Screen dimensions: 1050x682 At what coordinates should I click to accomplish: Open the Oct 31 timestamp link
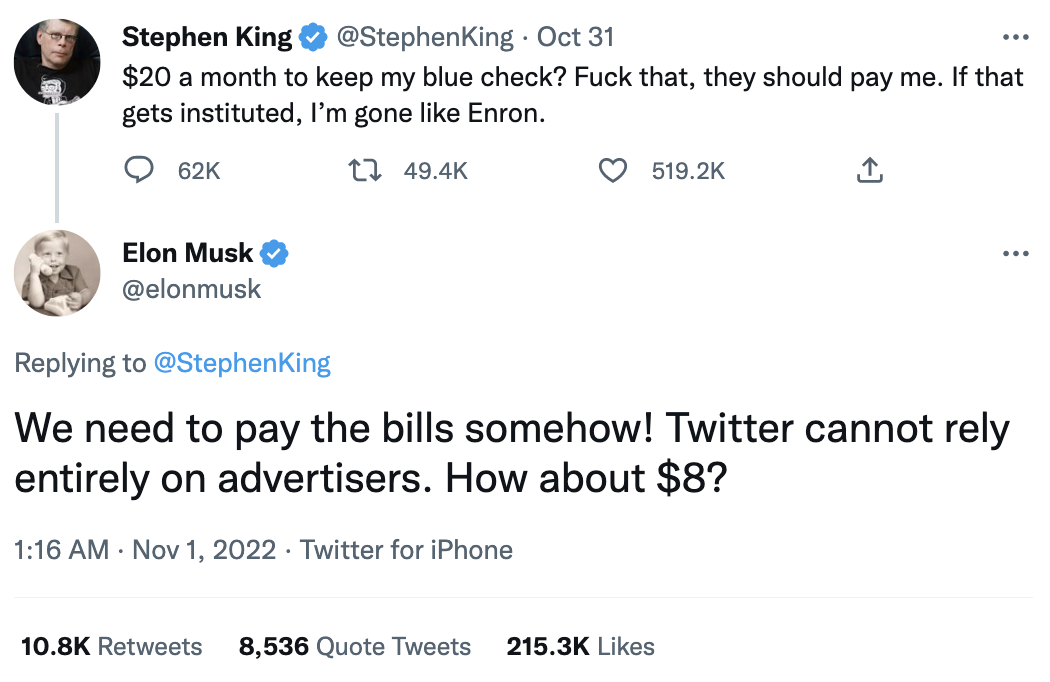(x=575, y=38)
